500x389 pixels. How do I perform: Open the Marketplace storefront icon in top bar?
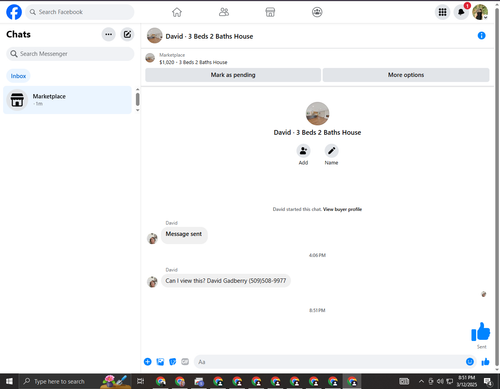click(270, 12)
